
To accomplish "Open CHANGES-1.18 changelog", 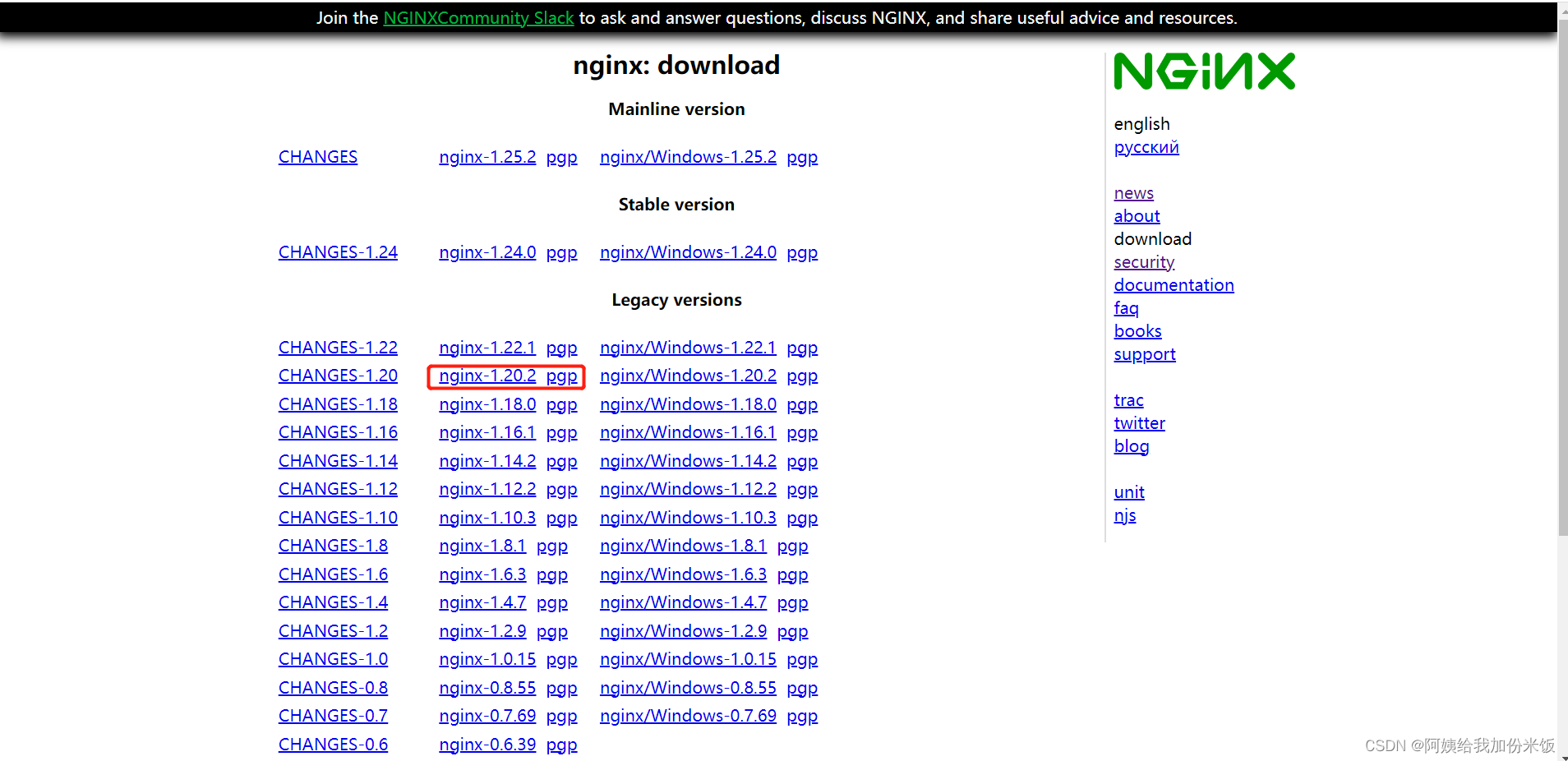I will [x=337, y=404].
